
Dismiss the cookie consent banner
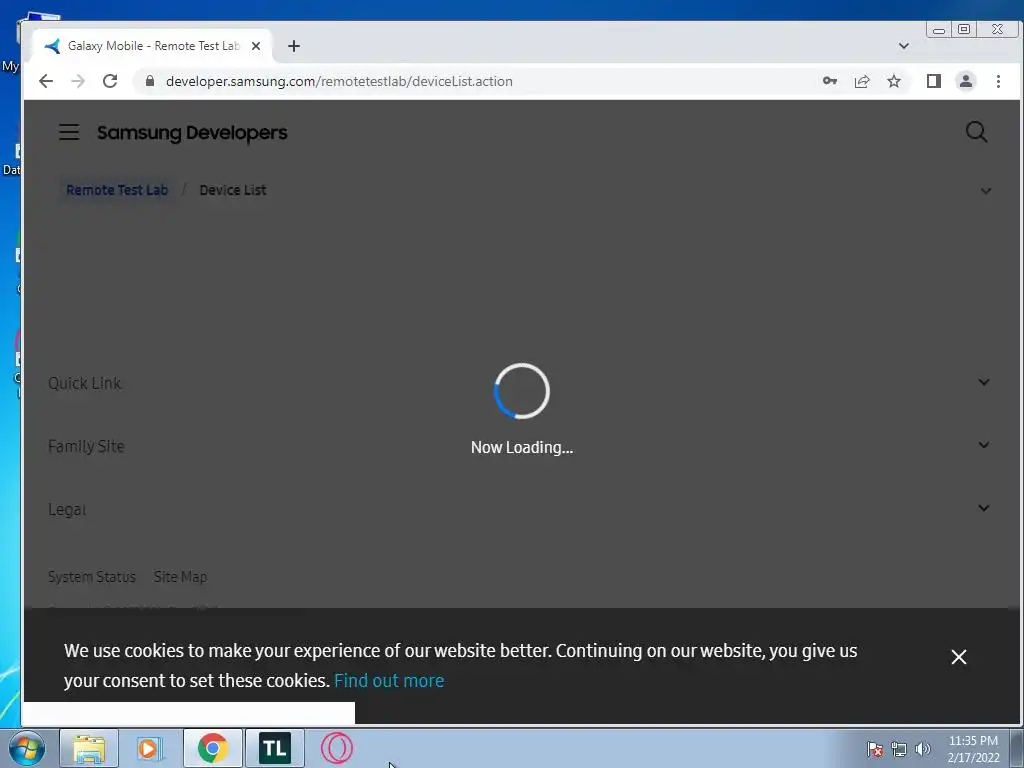point(959,657)
